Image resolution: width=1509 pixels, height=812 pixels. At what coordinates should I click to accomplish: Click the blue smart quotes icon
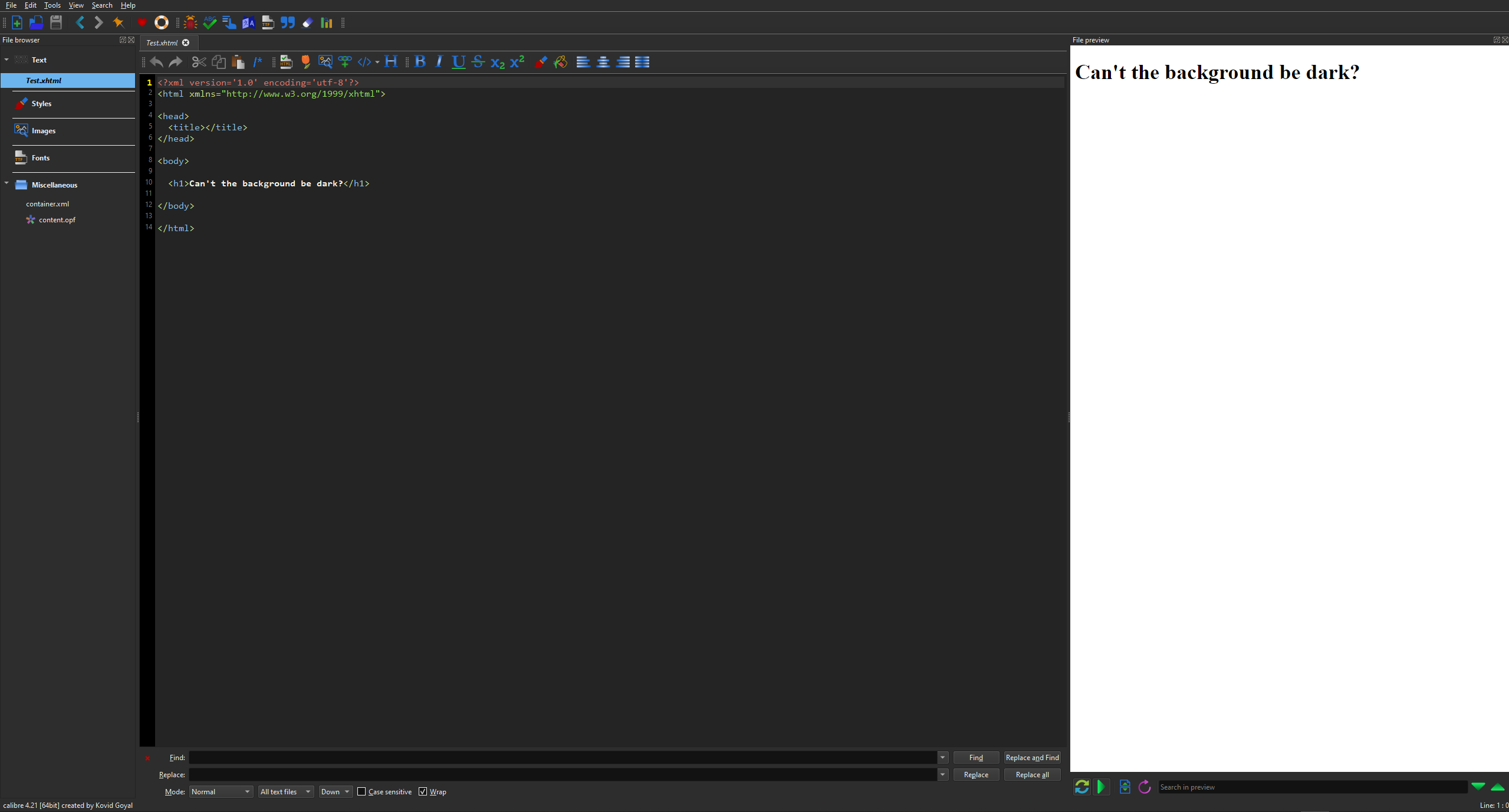pos(287,23)
